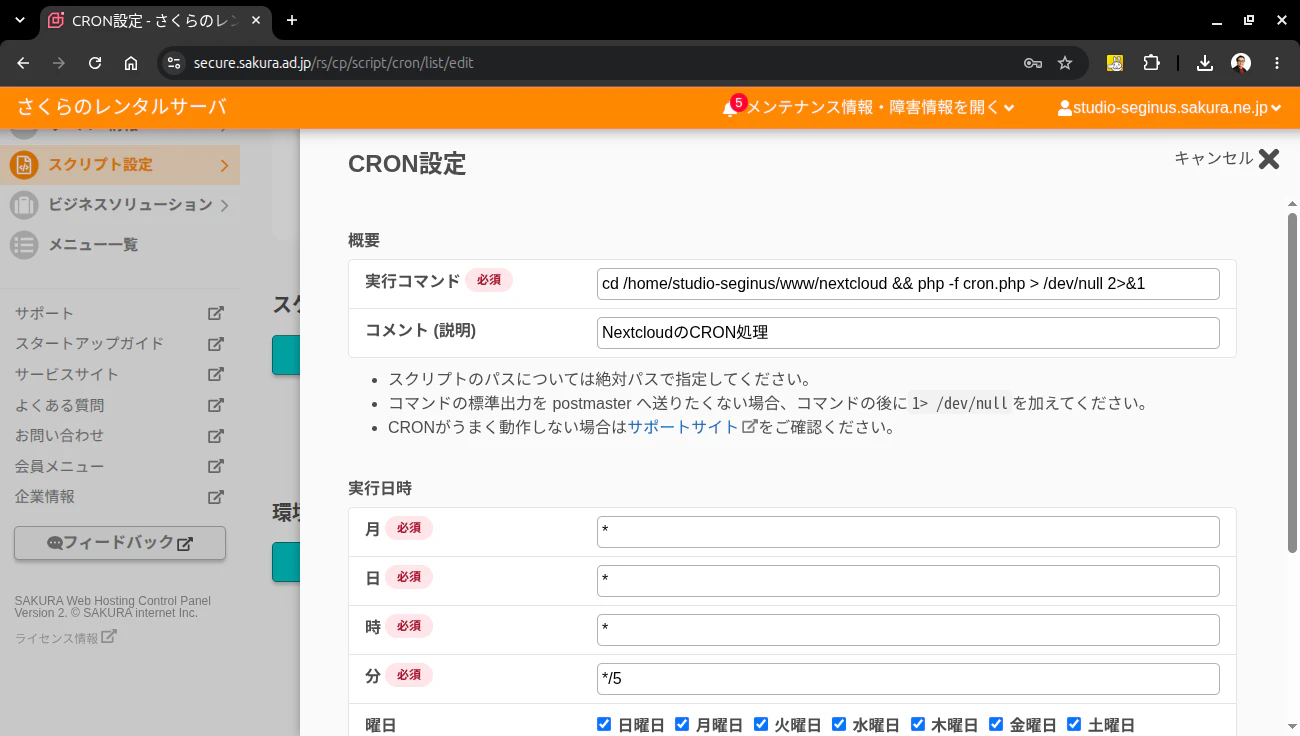Click the browser back arrow

23,63
